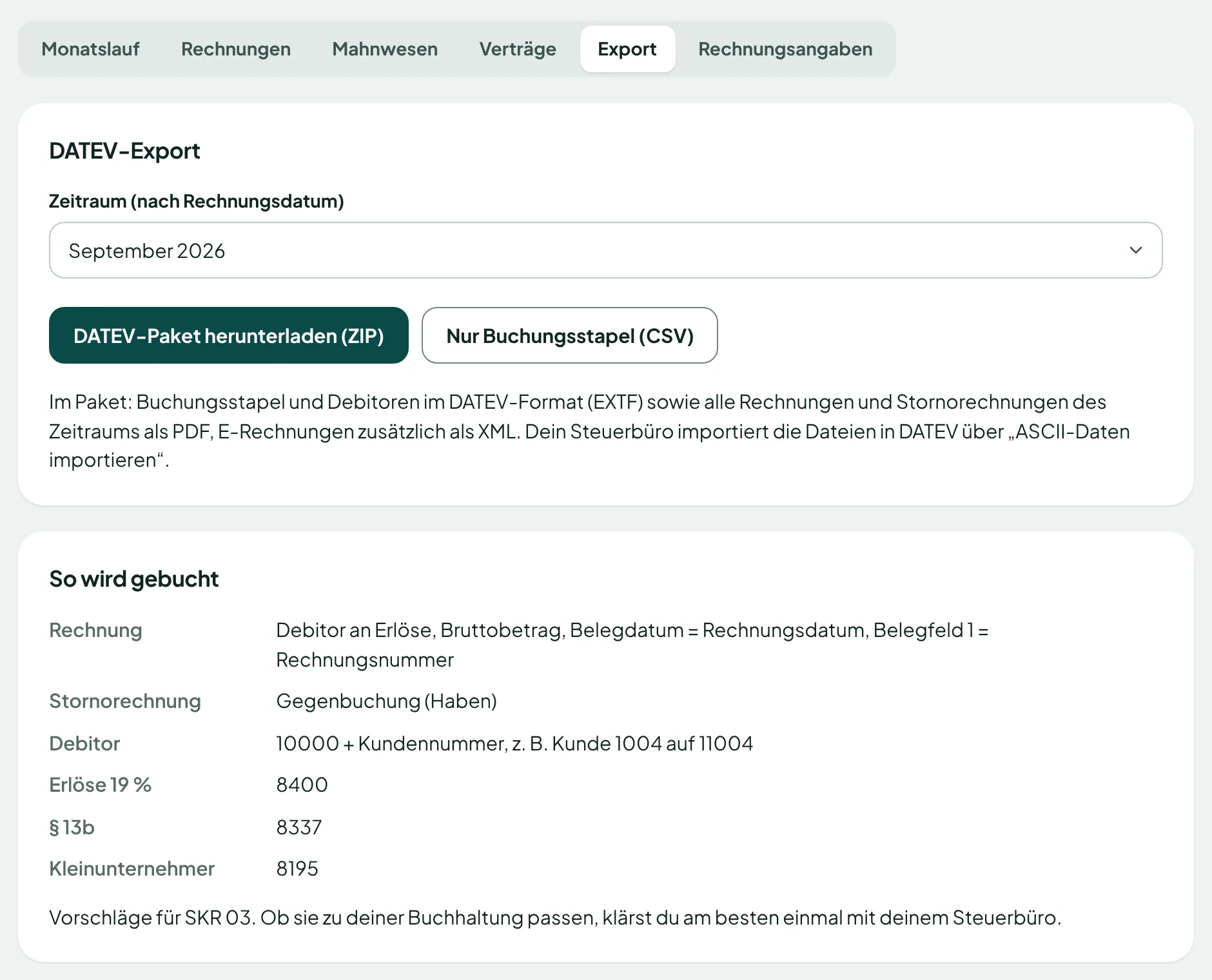Download the DATEV-Paket as ZIP
1212x980 pixels.
229,335
